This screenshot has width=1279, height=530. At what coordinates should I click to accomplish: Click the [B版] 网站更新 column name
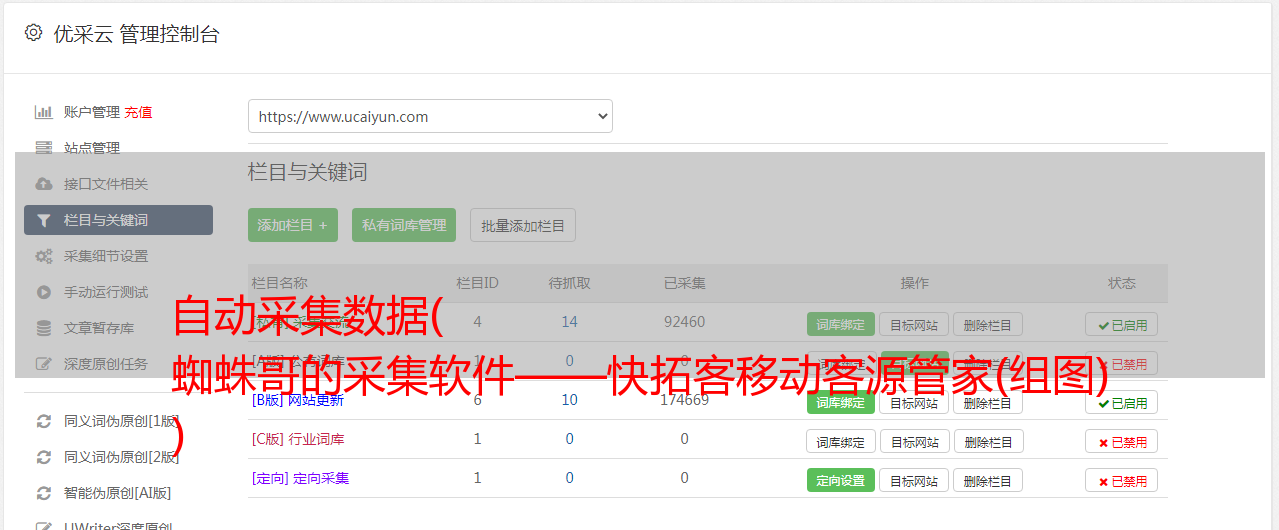coord(297,400)
